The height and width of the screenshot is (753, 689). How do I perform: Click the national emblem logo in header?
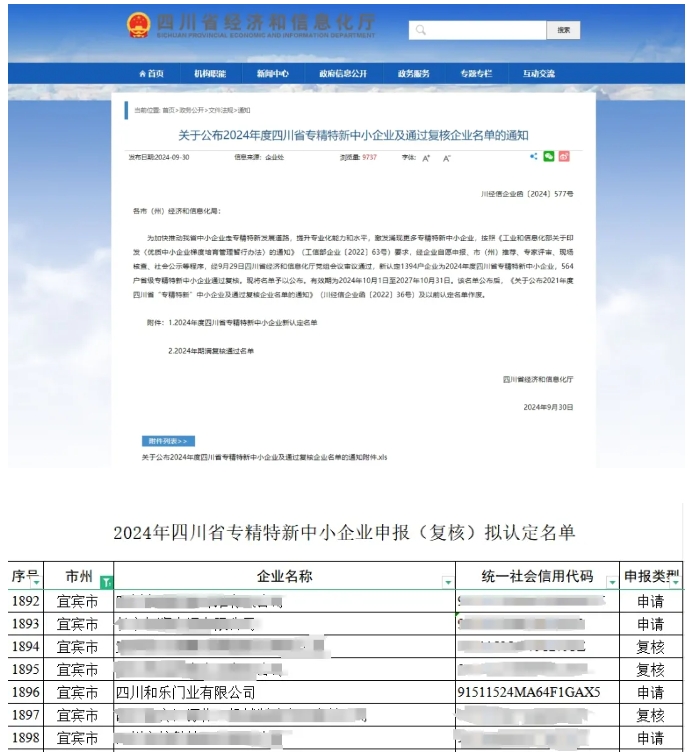tap(137, 25)
